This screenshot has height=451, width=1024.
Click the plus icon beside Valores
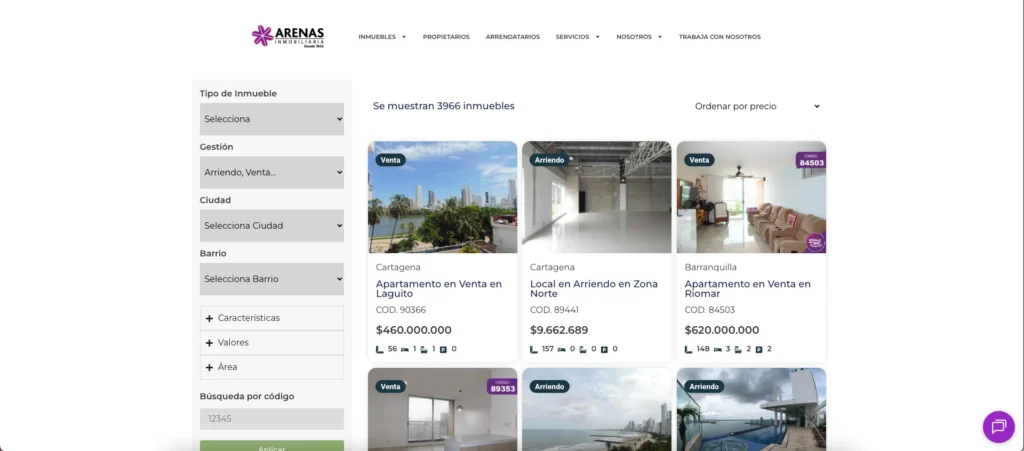pyautogui.click(x=210, y=343)
